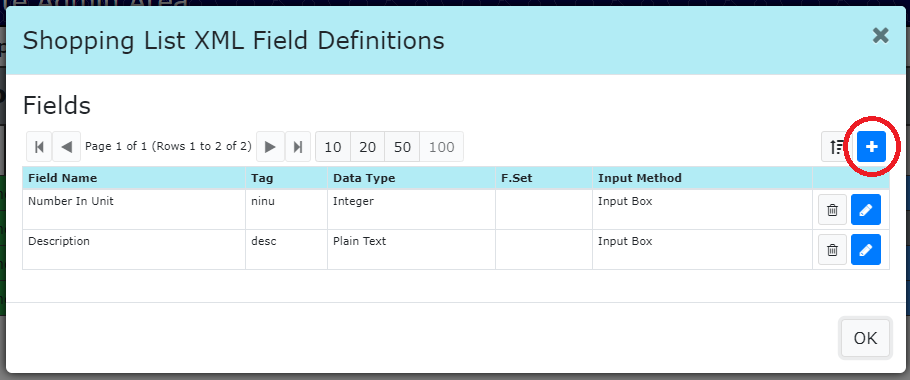Show 10 rows per page

(x=333, y=147)
